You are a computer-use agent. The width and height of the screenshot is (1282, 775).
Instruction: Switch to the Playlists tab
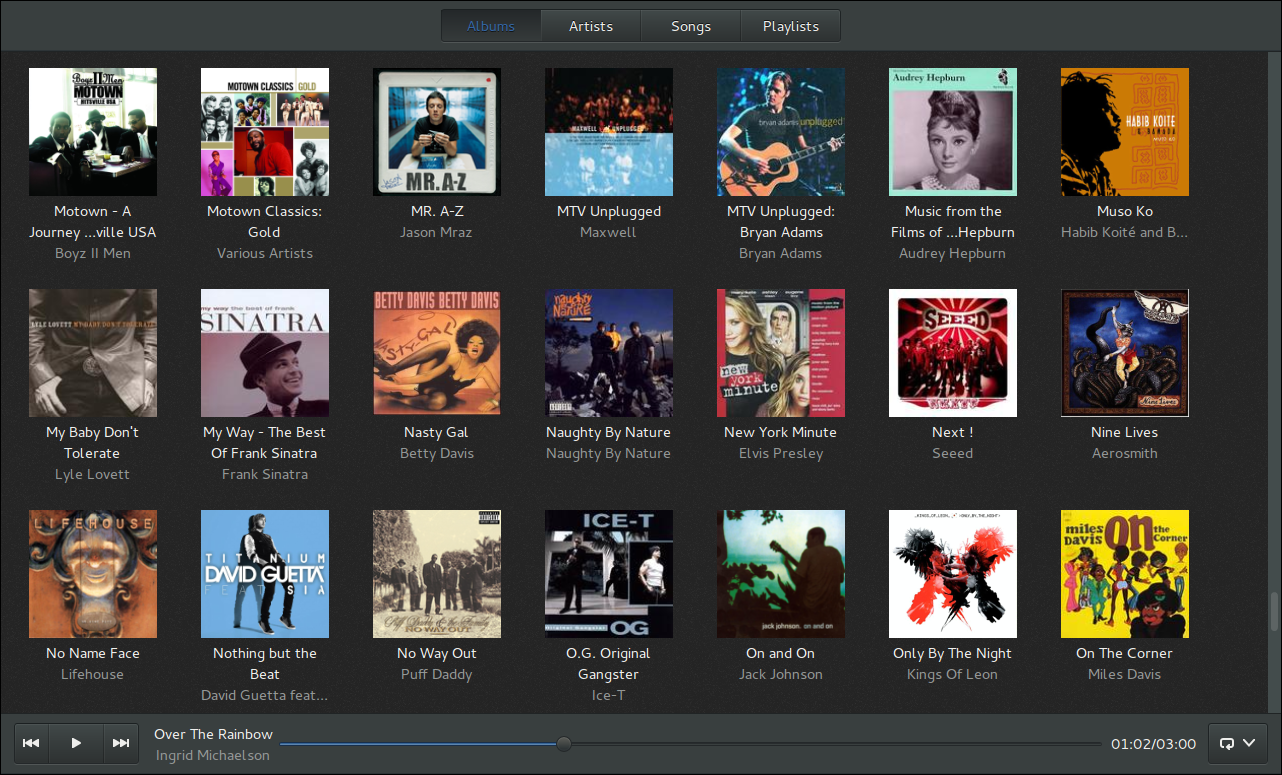pyautogui.click(x=790, y=26)
